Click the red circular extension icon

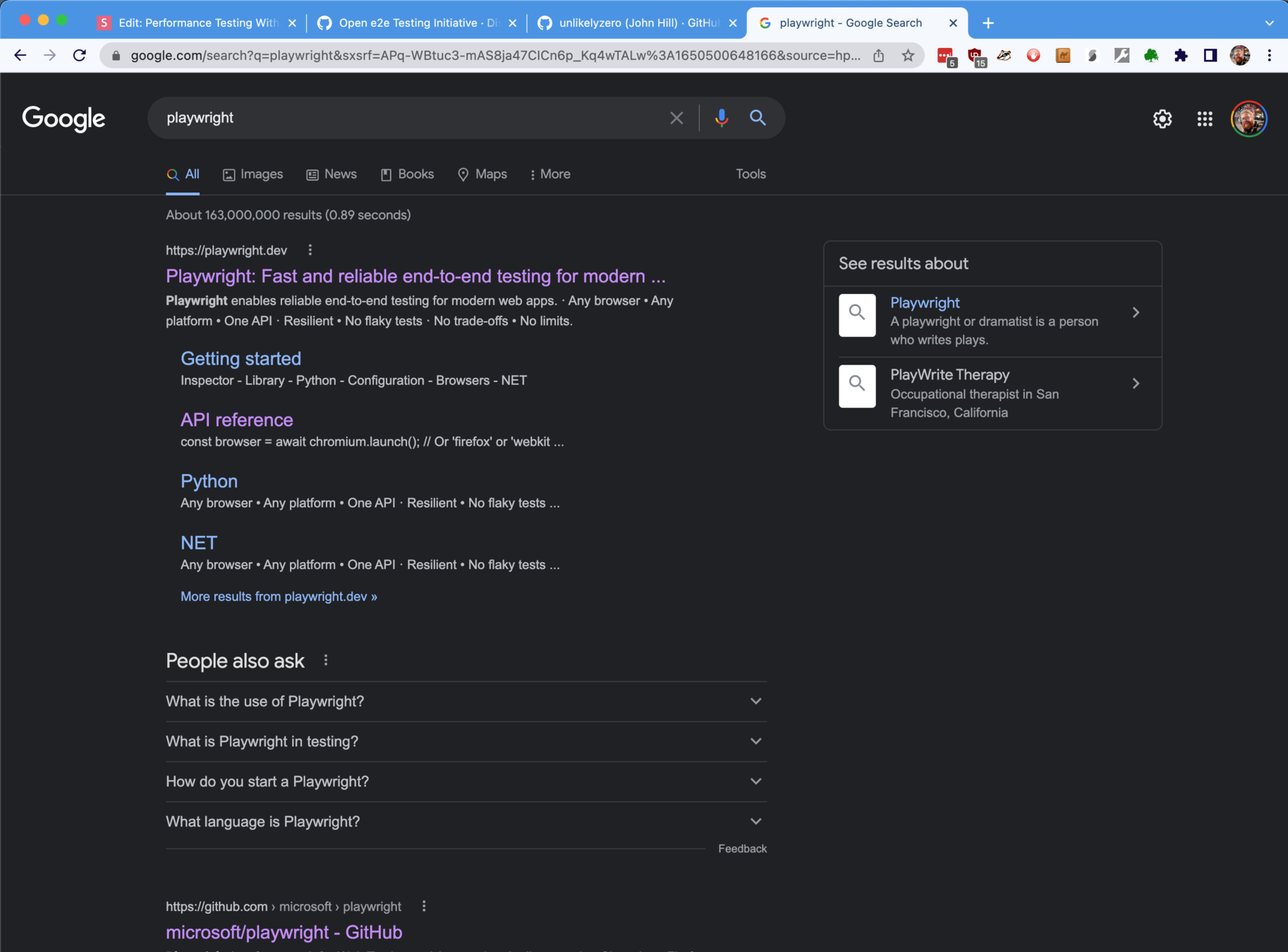[1033, 55]
